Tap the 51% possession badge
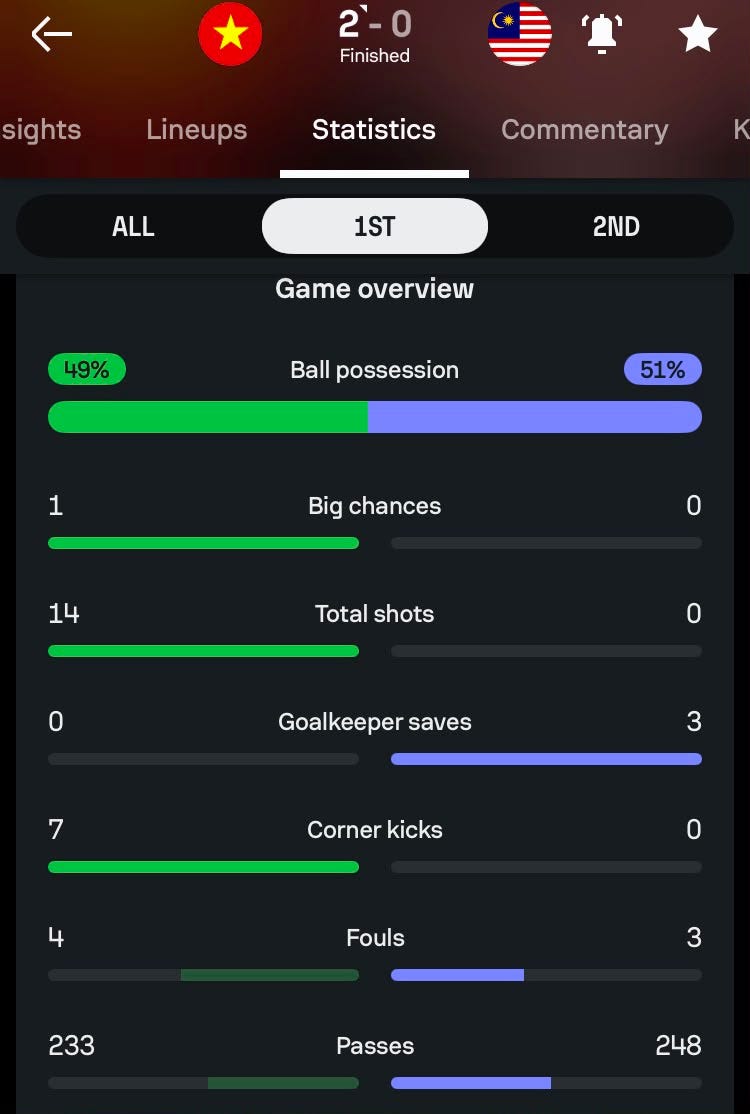 663,370
